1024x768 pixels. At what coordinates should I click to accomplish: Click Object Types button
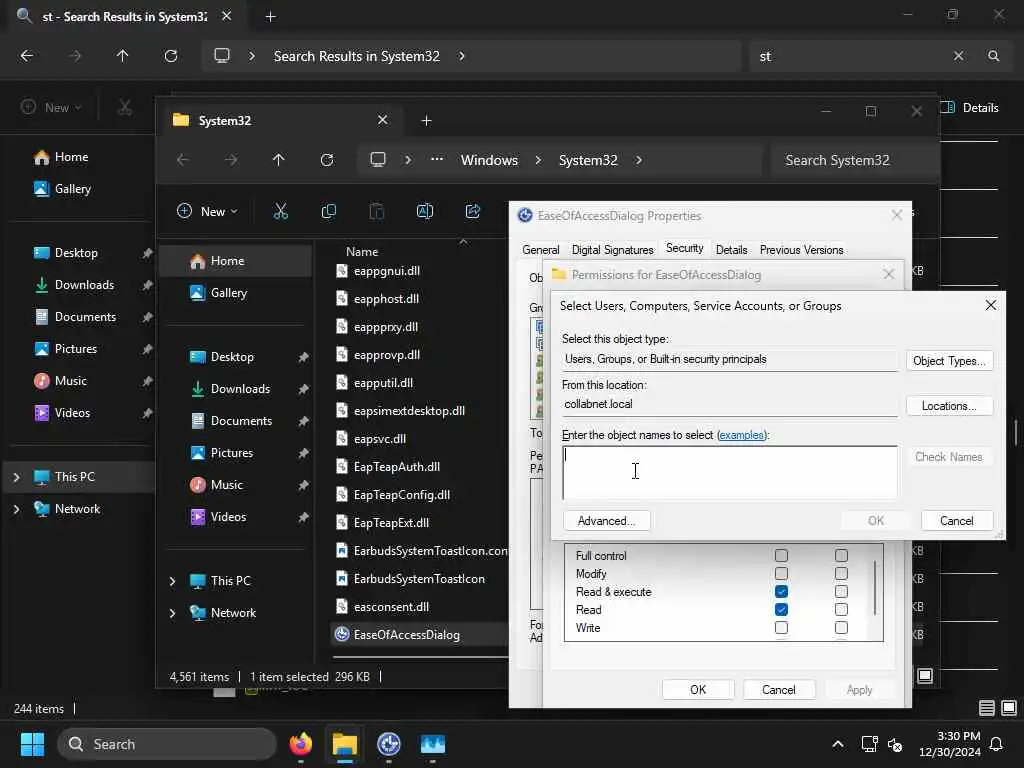(x=950, y=360)
